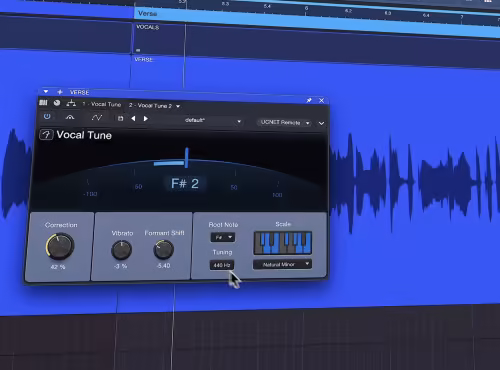Click the compare arc icon beside power
The width and height of the screenshot is (500, 370).
[70, 117]
